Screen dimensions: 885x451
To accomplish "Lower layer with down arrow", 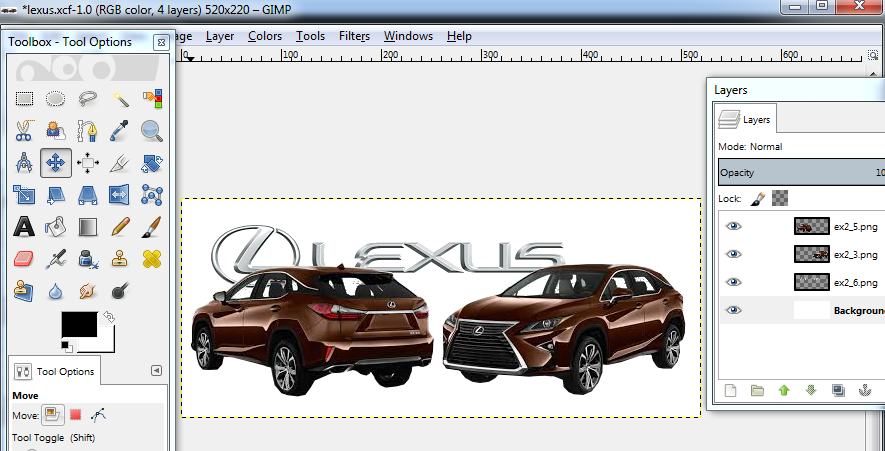I will (810, 390).
